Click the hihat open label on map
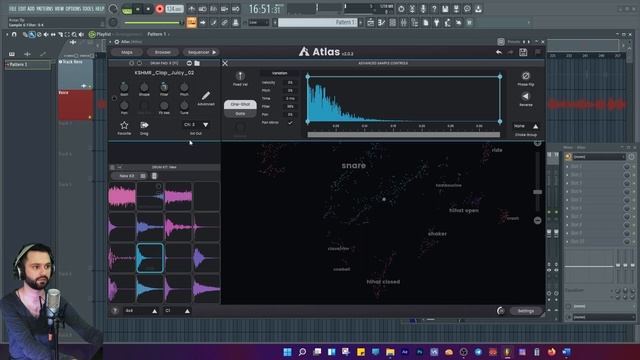 click(x=464, y=210)
